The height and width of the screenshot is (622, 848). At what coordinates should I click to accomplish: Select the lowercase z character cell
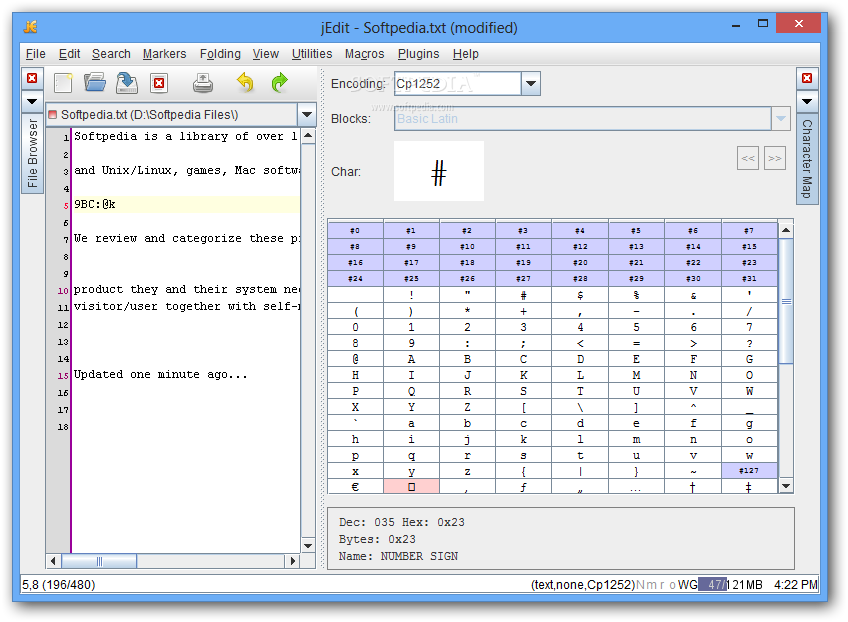tap(467, 471)
